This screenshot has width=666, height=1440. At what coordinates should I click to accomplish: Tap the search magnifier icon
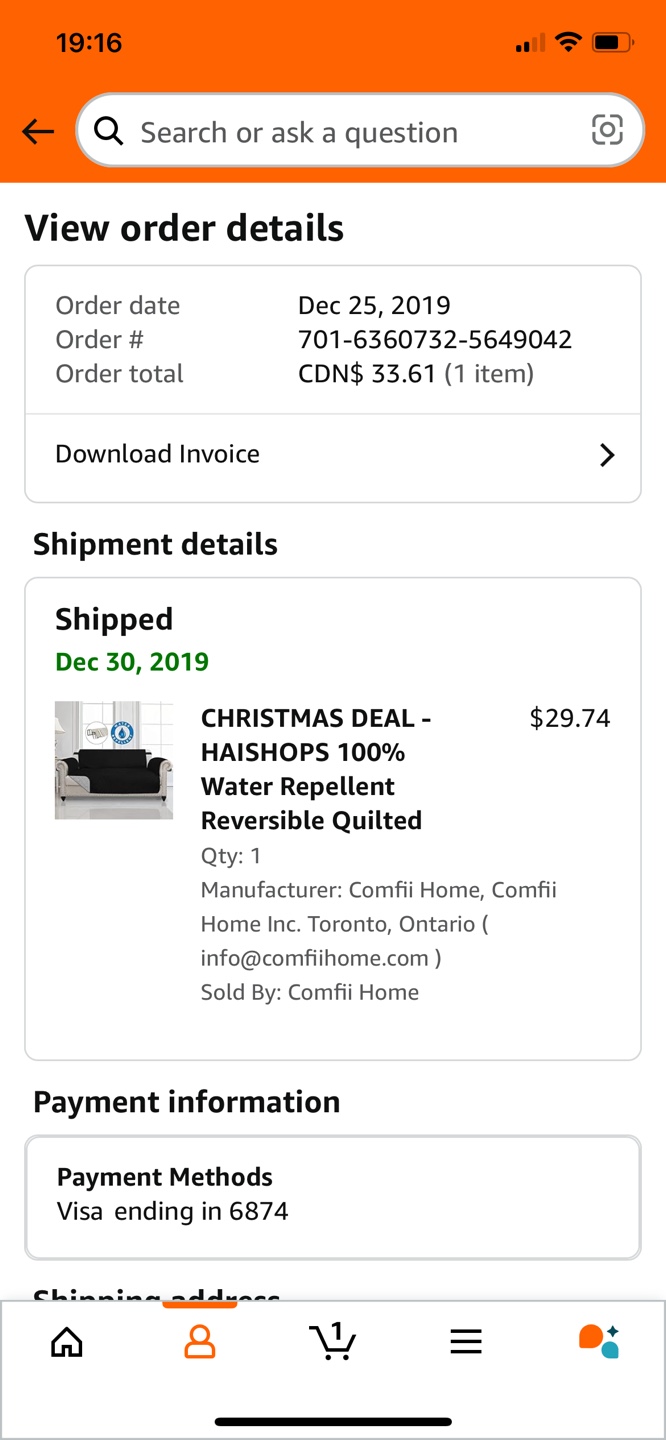[x=108, y=131]
